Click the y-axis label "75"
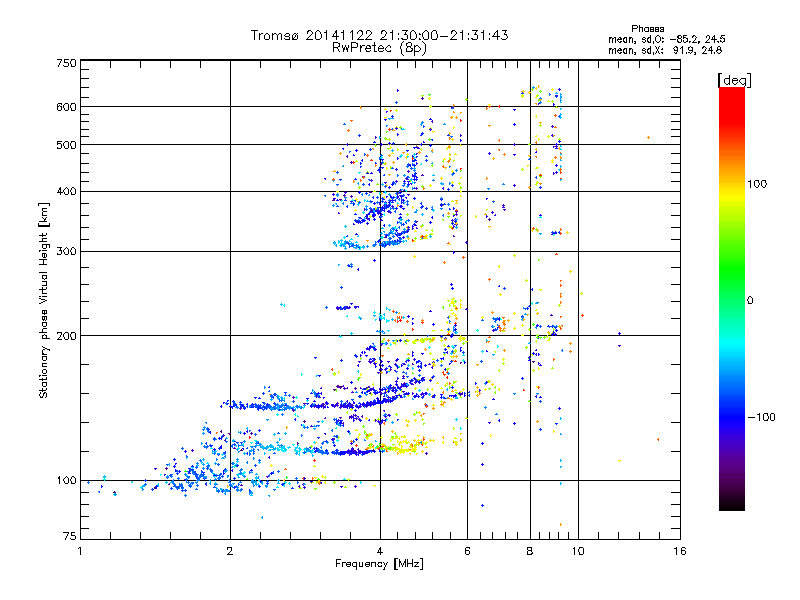The height and width of the screenshot is (600, 800). (x=70, y=536)
